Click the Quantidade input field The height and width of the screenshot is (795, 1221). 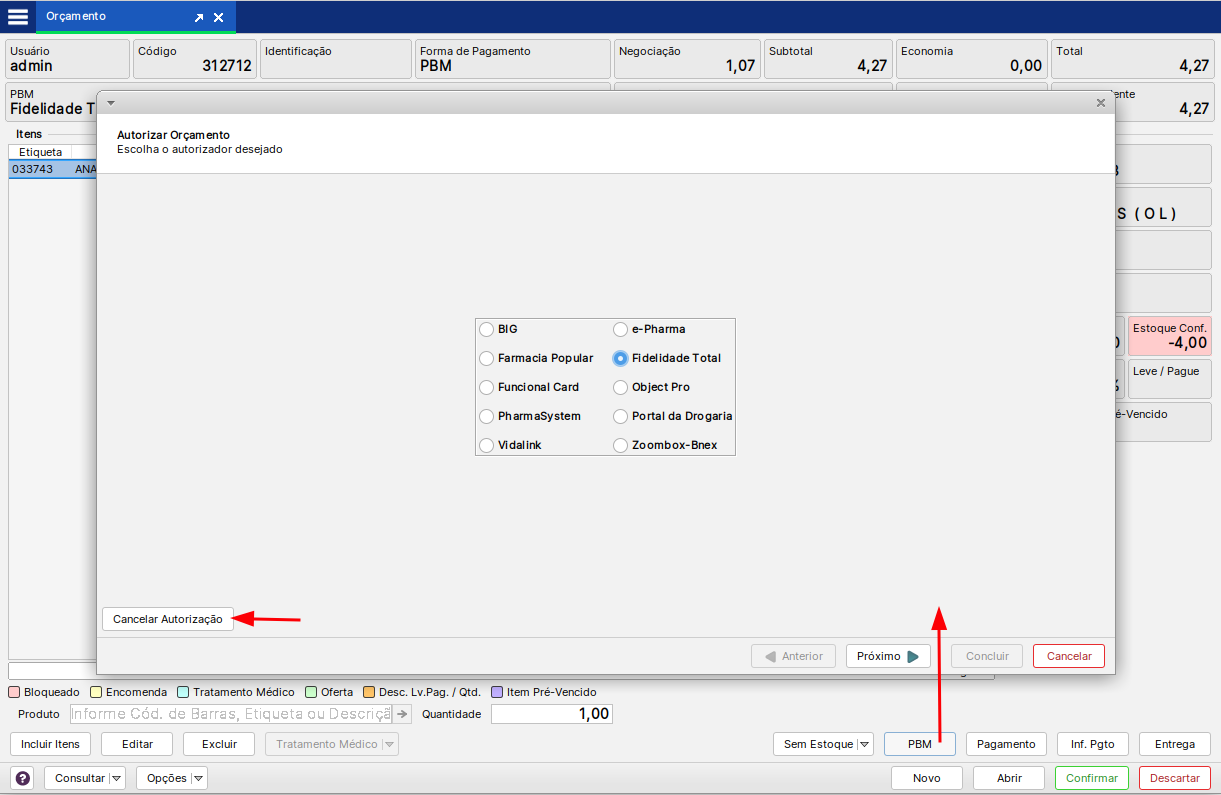[x=551, y=714]
